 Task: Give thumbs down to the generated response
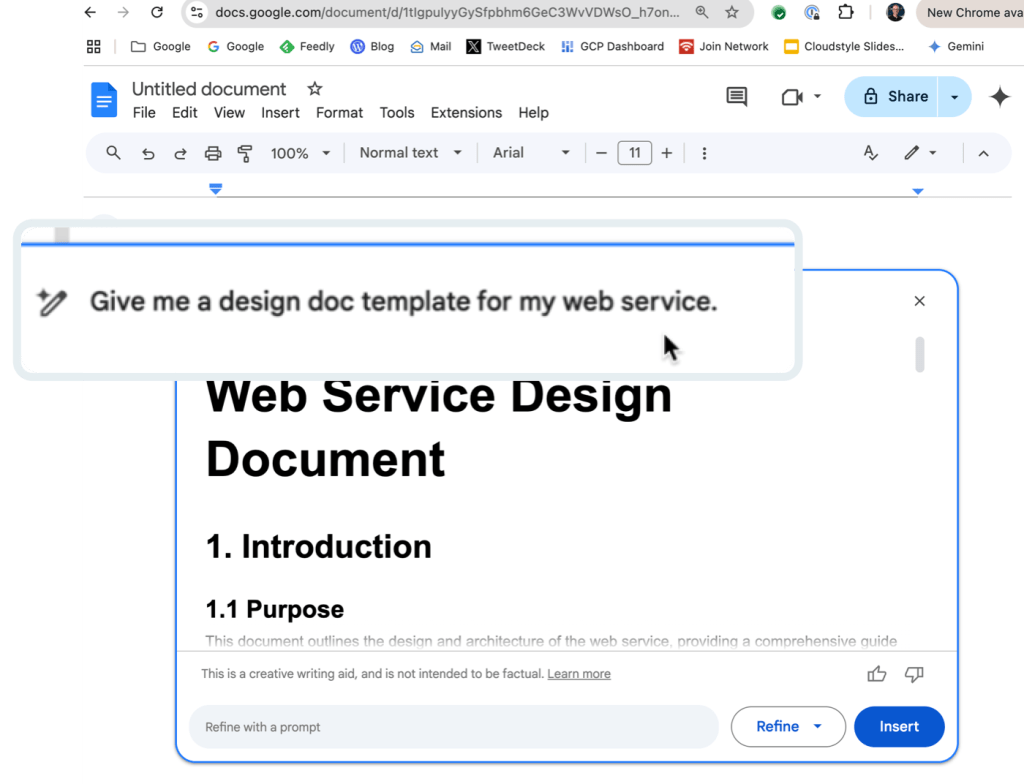[x=913, y=674]
